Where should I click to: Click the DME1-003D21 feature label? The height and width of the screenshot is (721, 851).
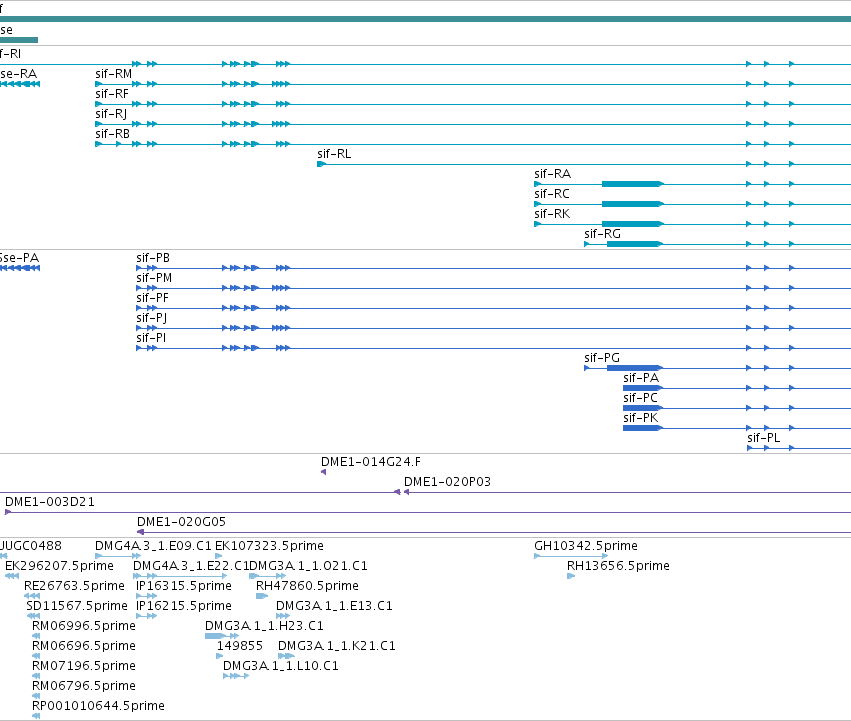pyautogui.click(x=50, y=502)
